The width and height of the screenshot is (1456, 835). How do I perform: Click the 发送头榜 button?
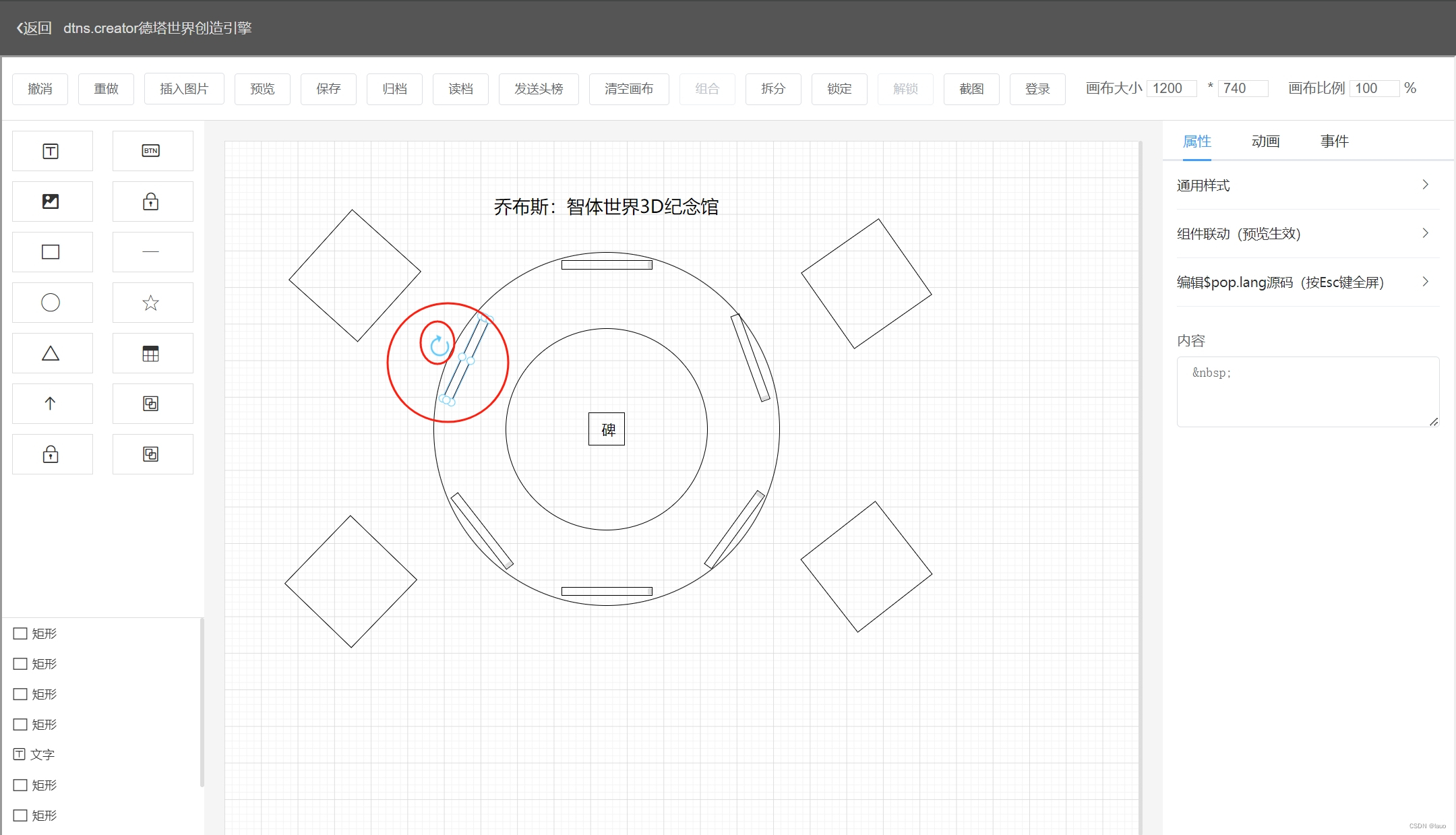coord(539,89)
